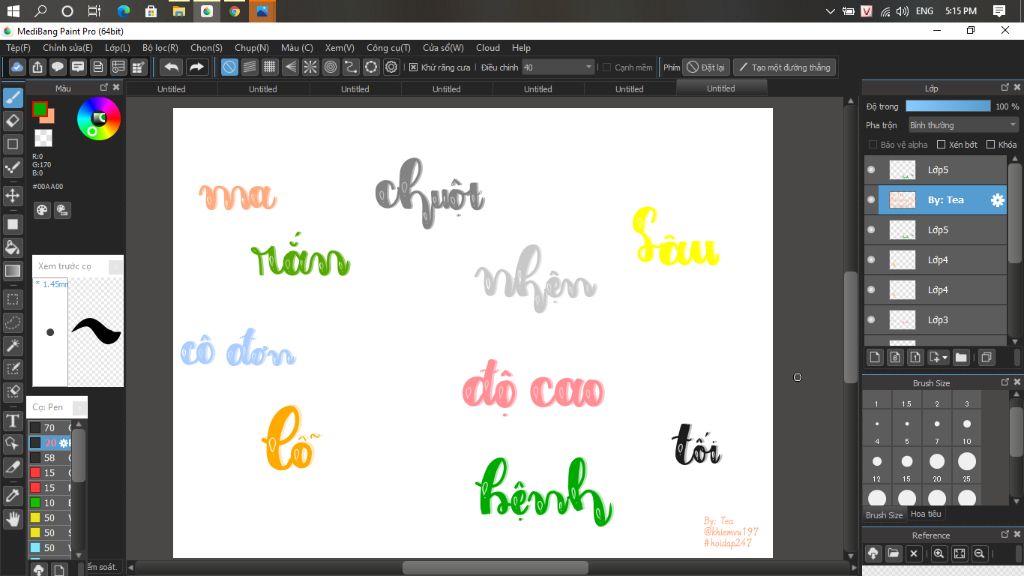This screenshot has height=576, width=1024.
Task: Click the Đặt lại reset button
Action: coord(706,67)
